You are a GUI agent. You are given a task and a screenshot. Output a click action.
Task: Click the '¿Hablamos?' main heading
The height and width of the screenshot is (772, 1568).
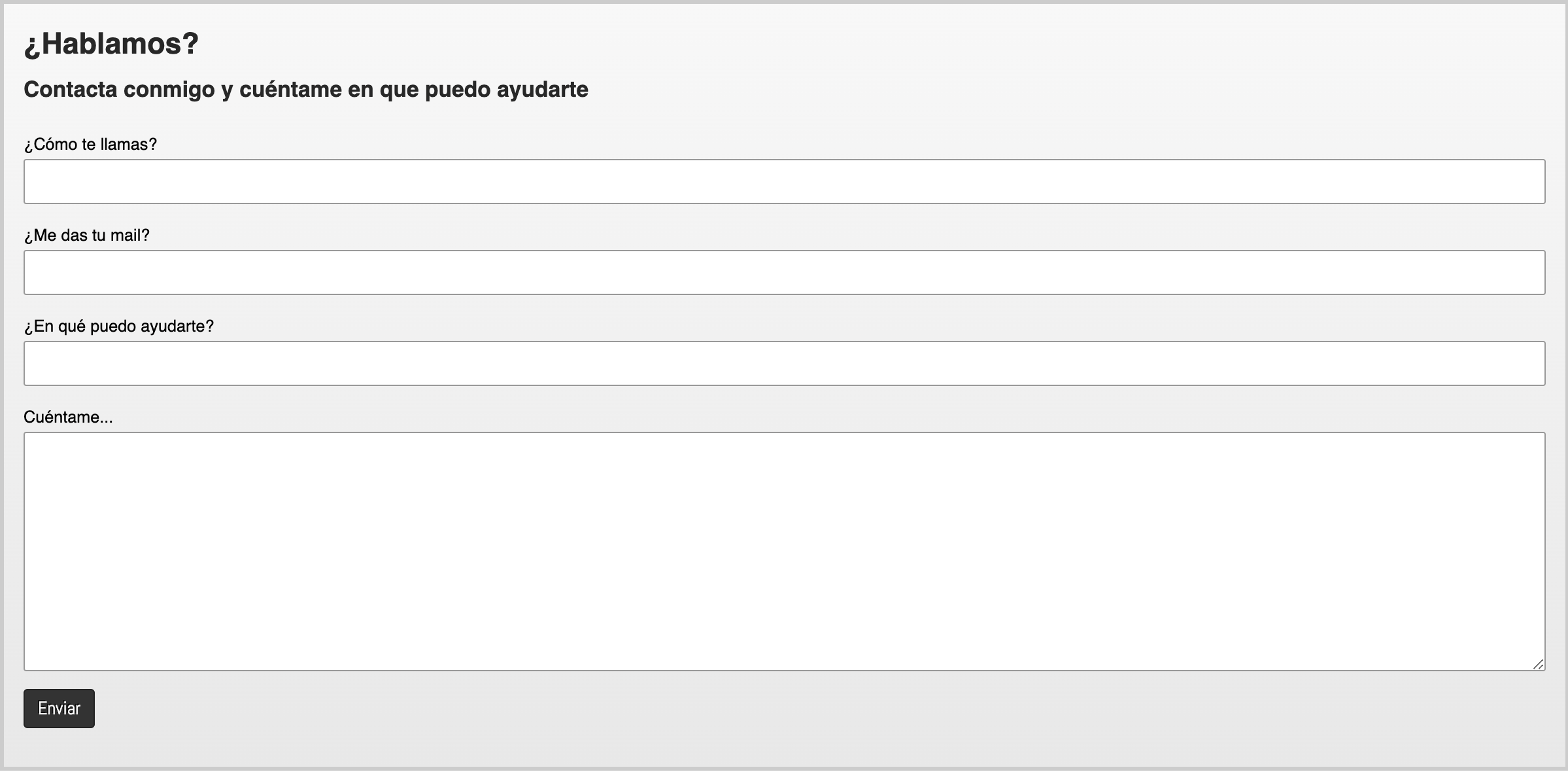tap(111, 44)
